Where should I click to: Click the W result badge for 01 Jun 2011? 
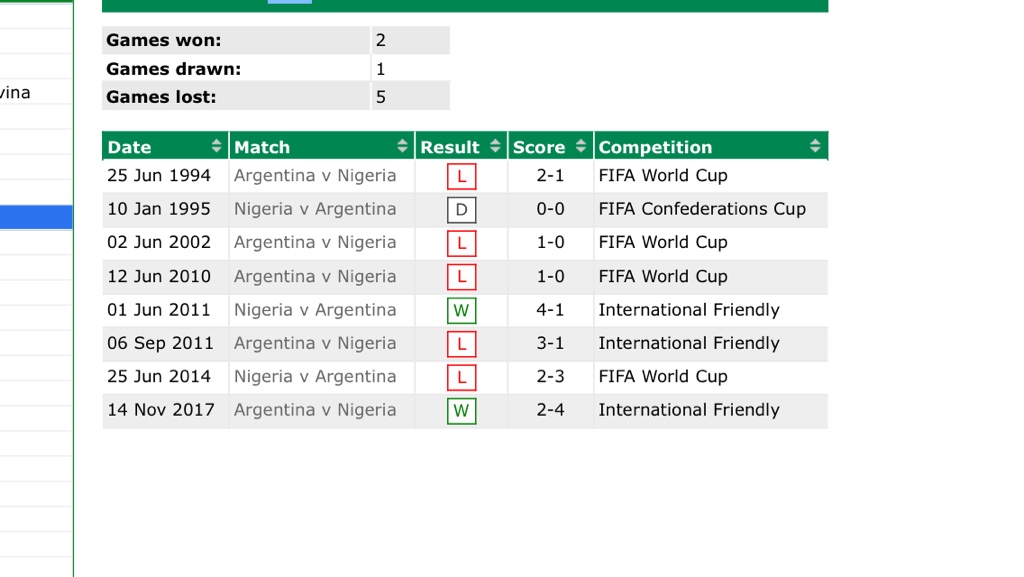click(x=461, y=311)
